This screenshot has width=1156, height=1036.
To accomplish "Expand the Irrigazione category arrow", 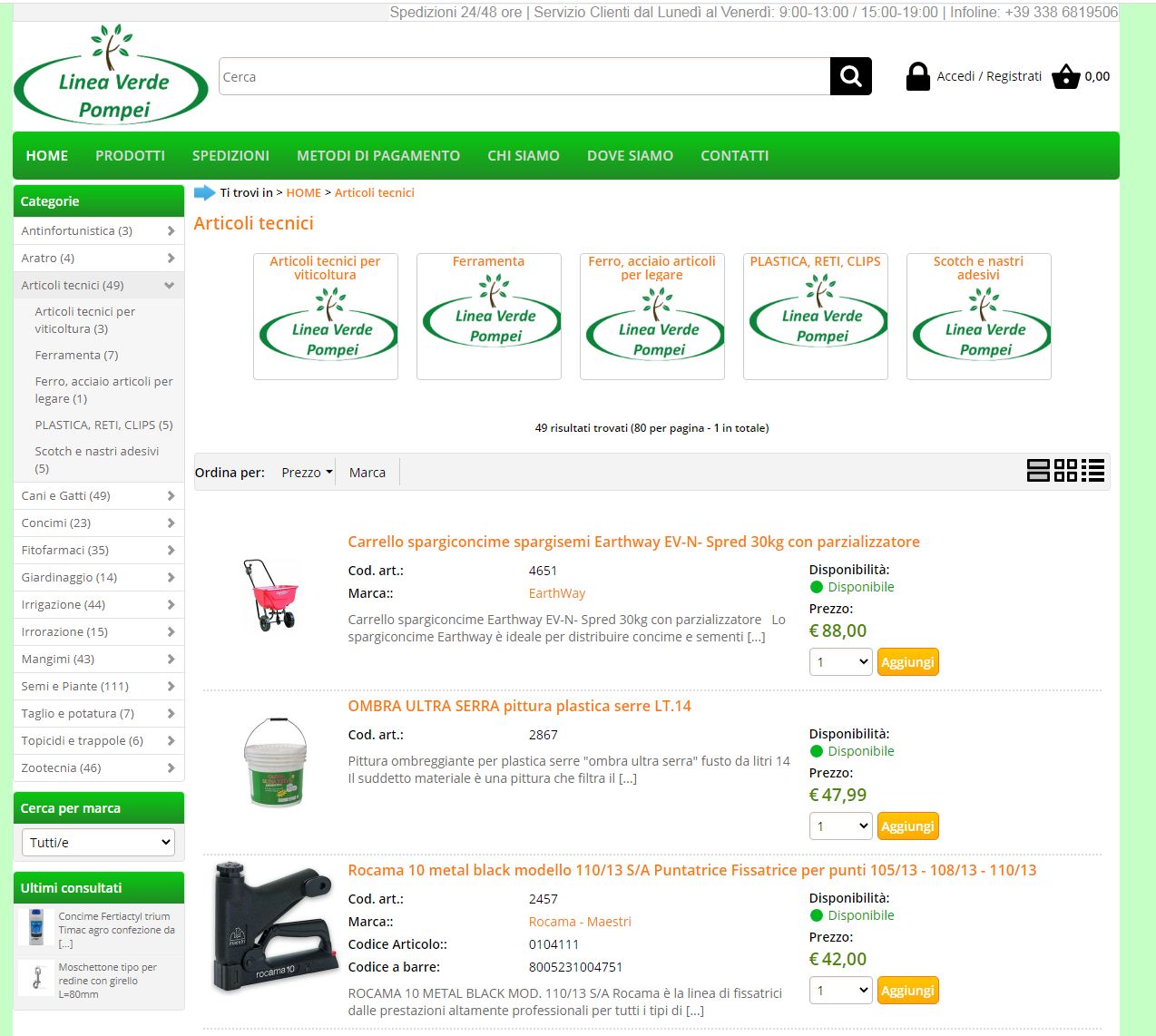I will pyautogui.click(x=171, y=605).
